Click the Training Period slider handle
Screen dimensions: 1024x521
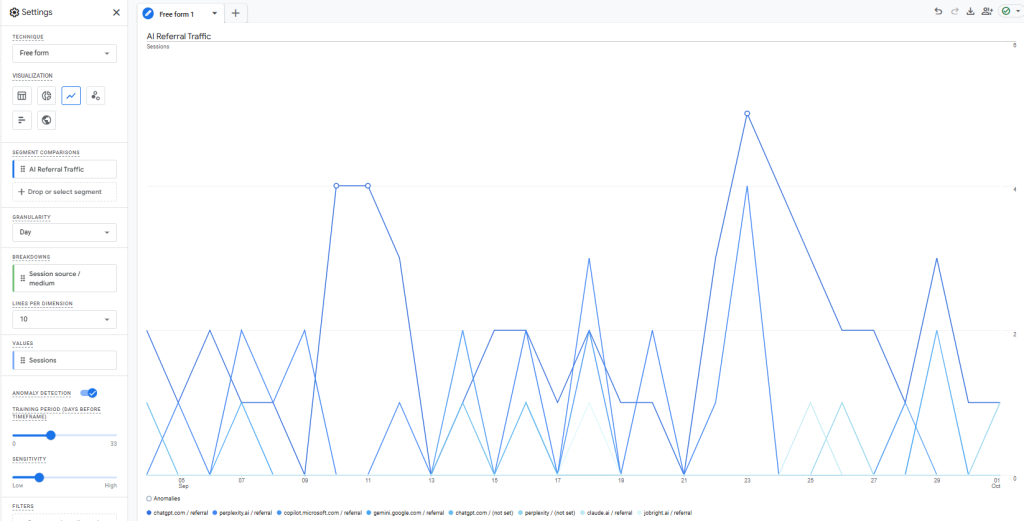51,435
